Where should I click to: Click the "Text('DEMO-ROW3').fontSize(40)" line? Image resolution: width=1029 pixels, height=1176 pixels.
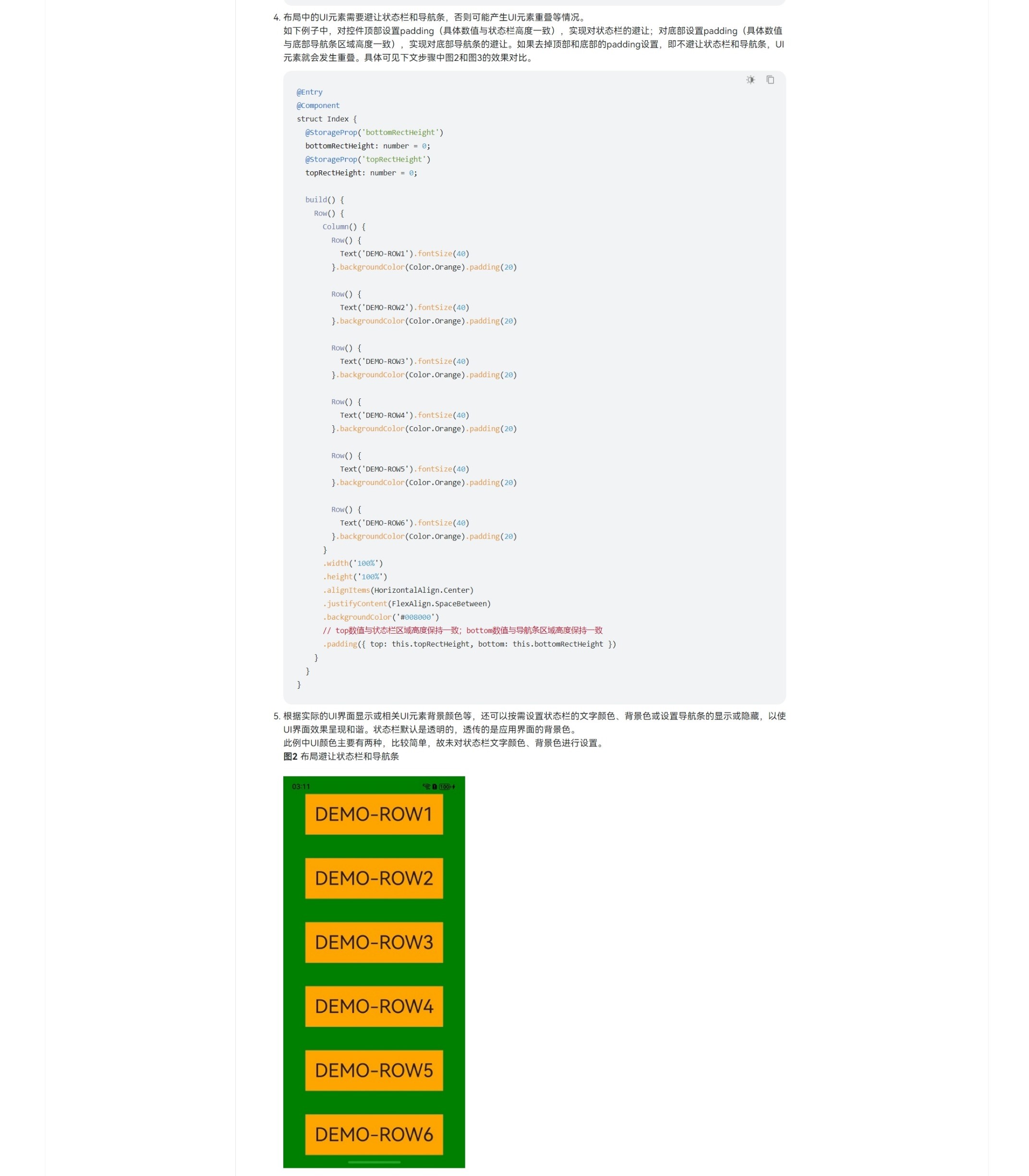click(x=404, y=361)
